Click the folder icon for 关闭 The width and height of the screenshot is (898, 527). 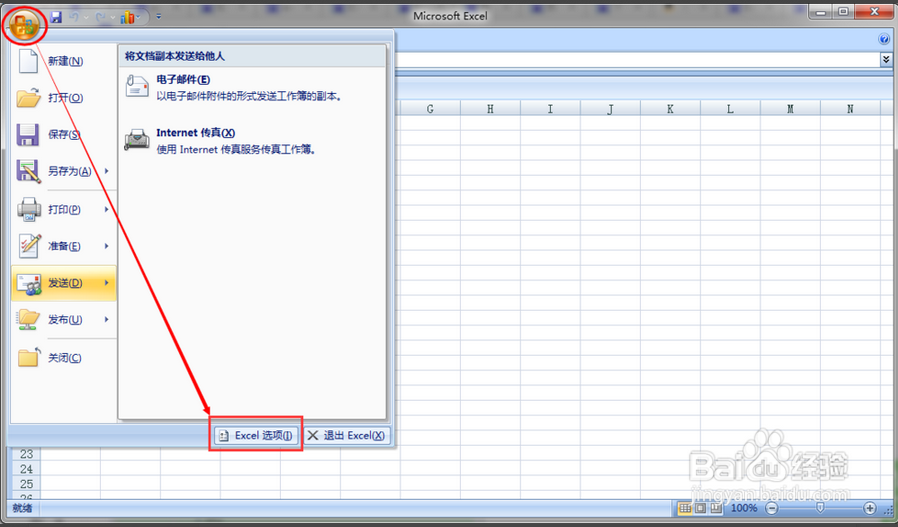(x=28, y=357)
